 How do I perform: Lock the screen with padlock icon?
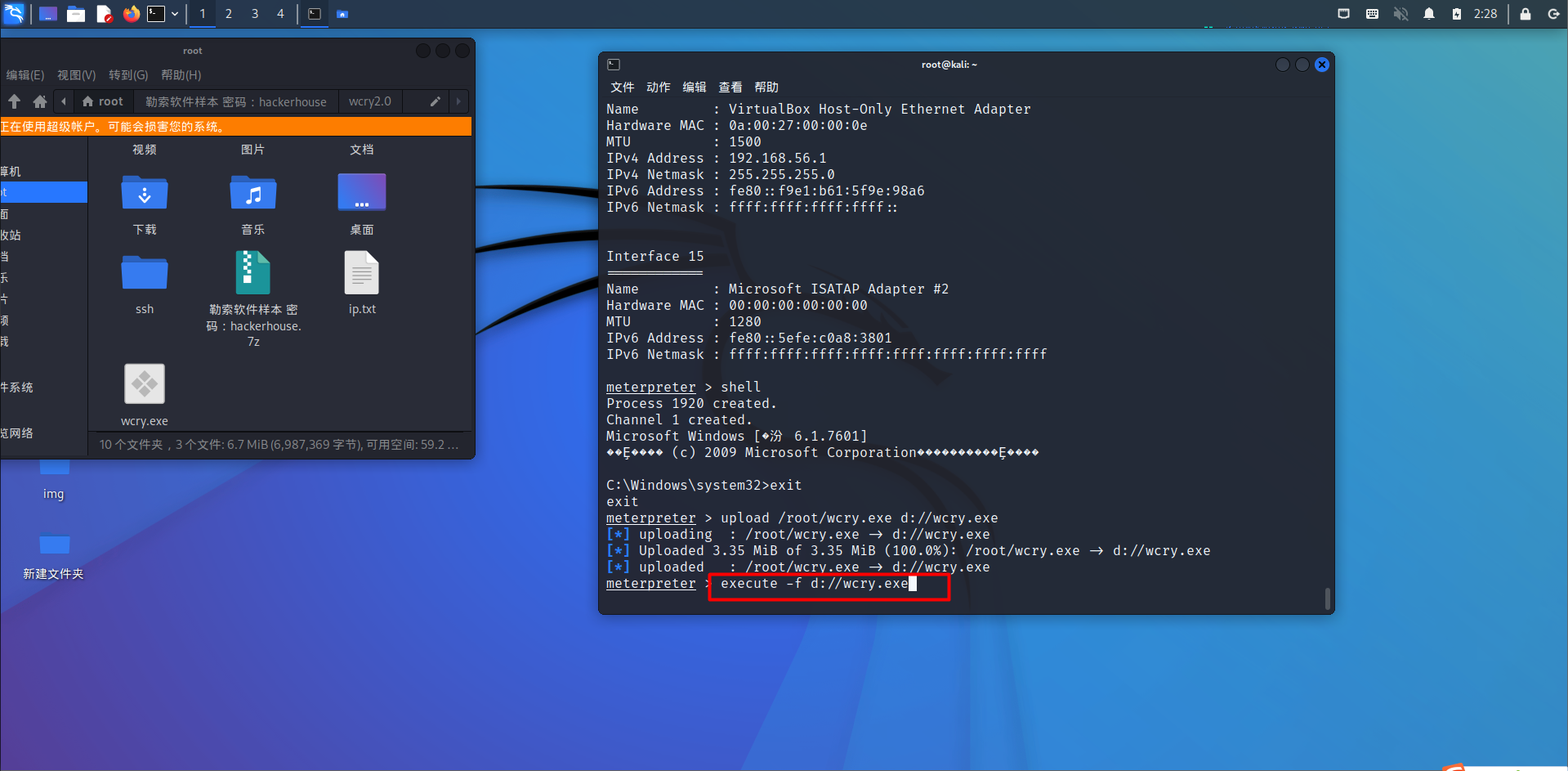(1525, 14)
